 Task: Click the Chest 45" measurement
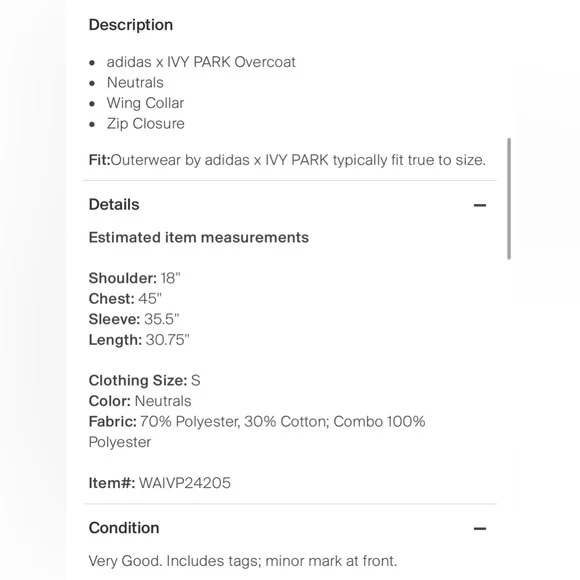pos(125,299)
